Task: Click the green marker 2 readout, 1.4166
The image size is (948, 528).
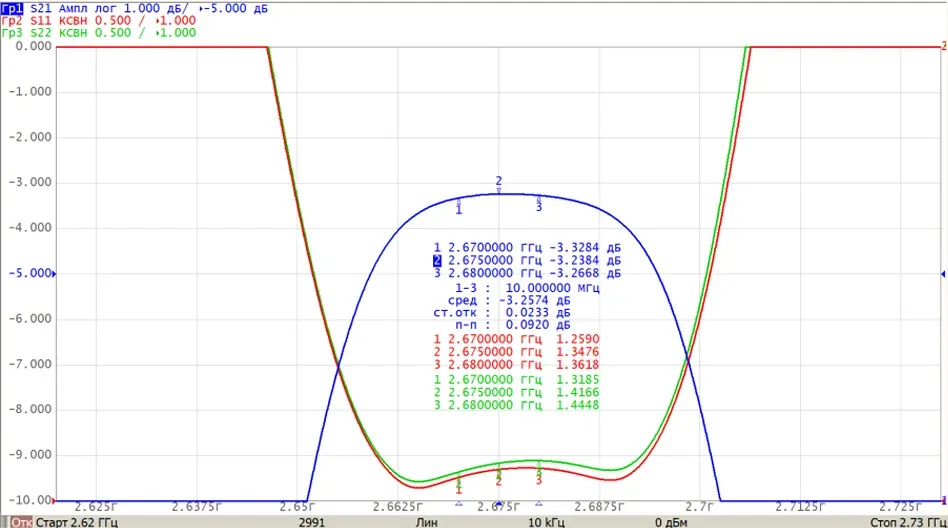Action: click(516, 393)
